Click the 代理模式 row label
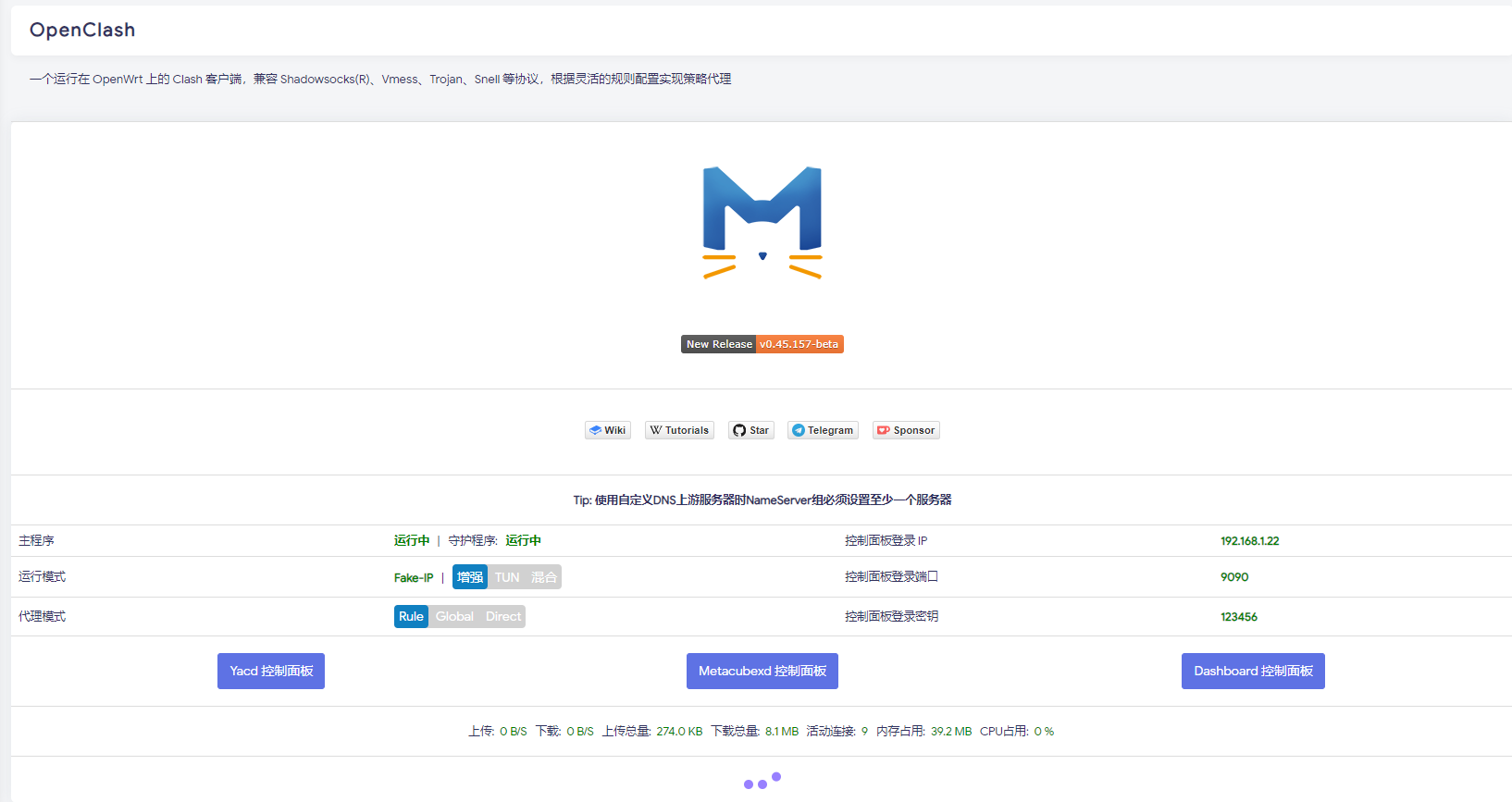The height and width of the screenshot is (802, 1512). point(42,616)
